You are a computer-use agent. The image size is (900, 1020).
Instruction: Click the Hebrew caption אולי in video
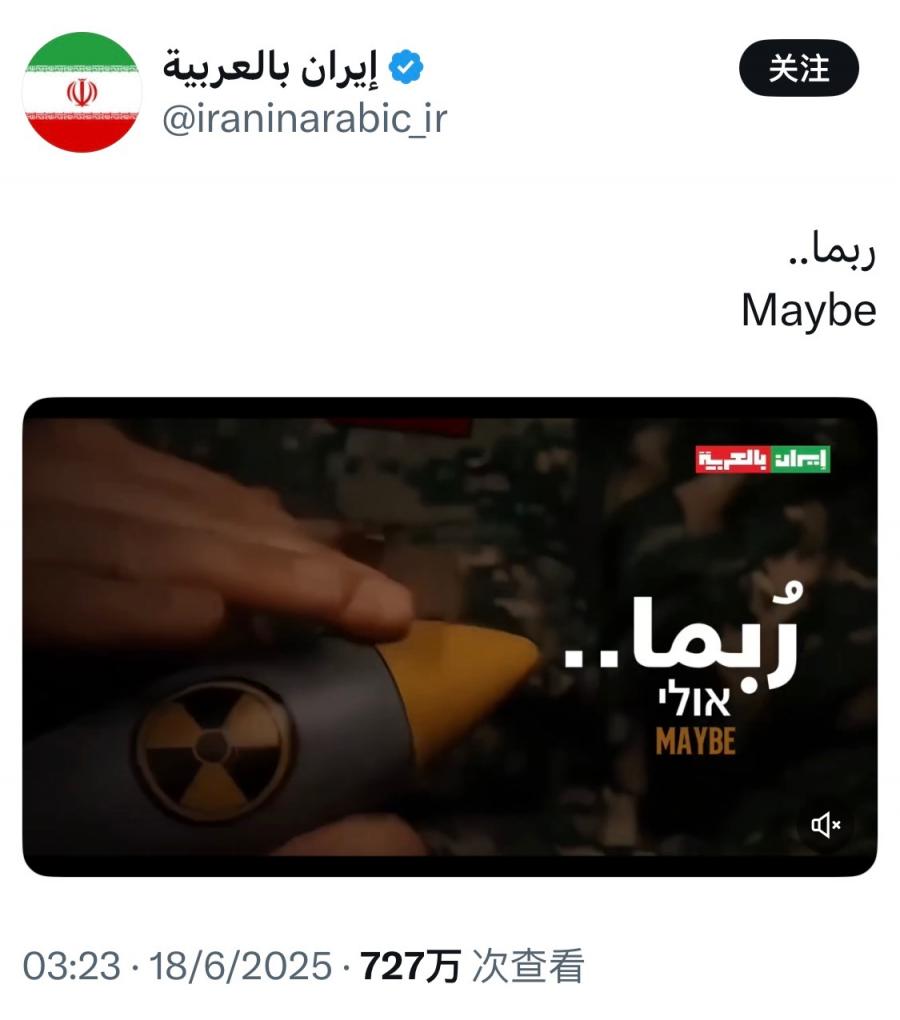point(694,702)
